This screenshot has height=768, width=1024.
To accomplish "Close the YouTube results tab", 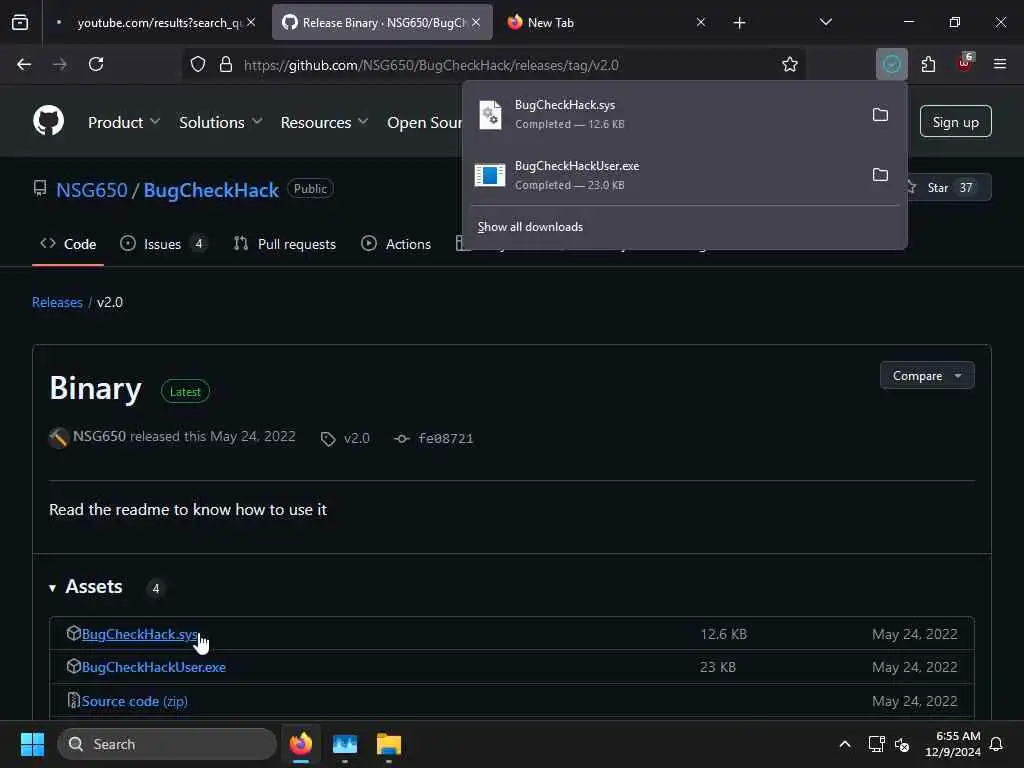I will [251, 22].
